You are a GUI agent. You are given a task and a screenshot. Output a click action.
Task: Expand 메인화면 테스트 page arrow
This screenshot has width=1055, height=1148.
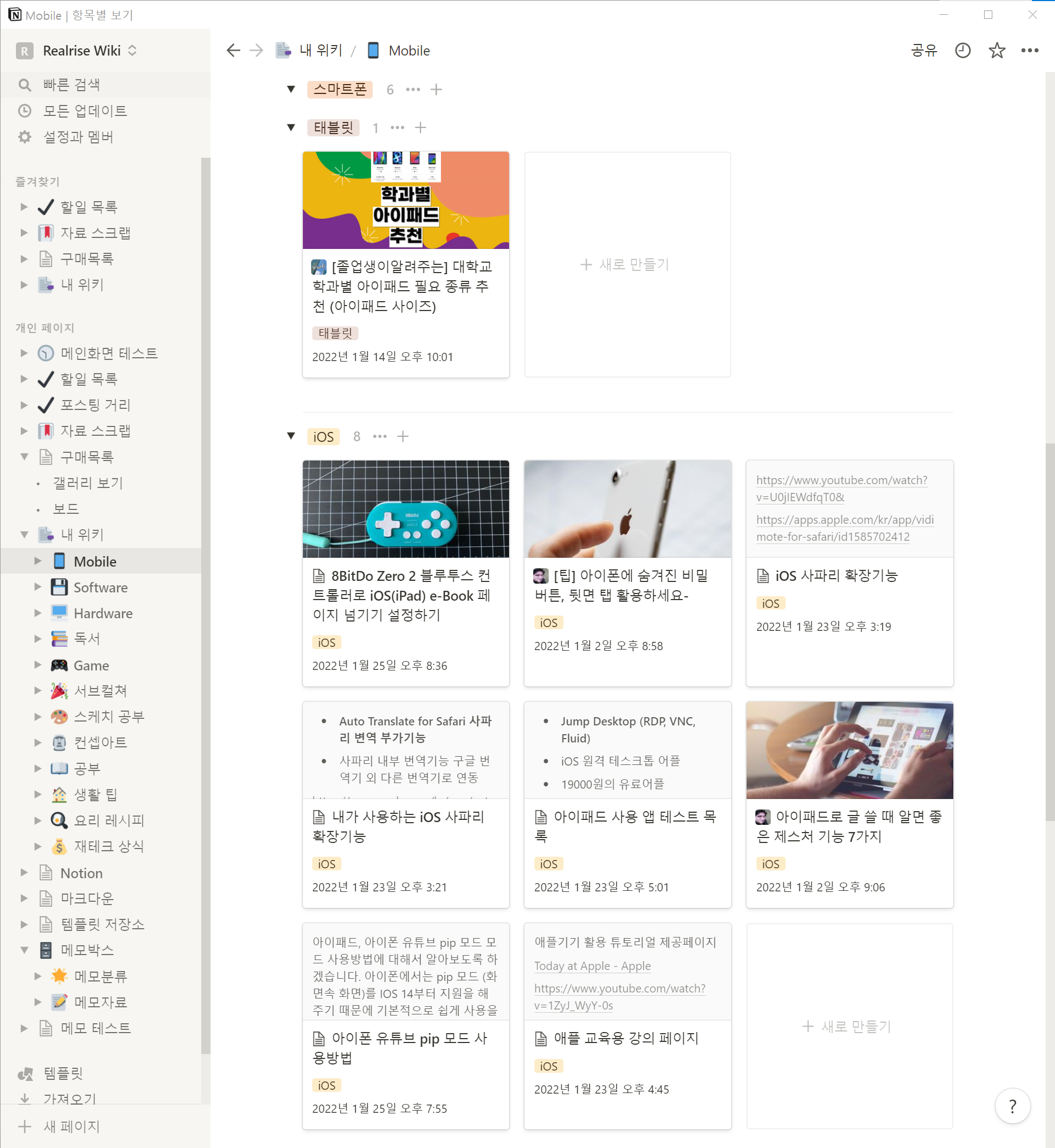click(x=24, y=353)
